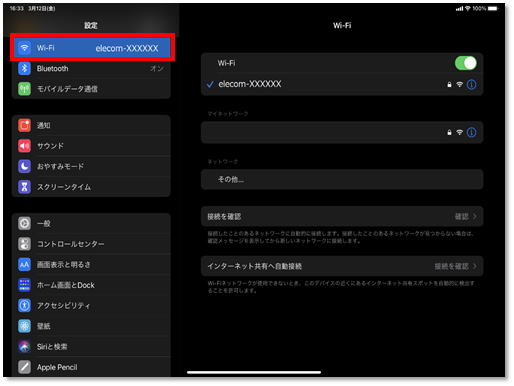Viewport: 514px width, 386px height.
Task: Turn off the Wi-Fi switch
Action: tap(466, 63)
